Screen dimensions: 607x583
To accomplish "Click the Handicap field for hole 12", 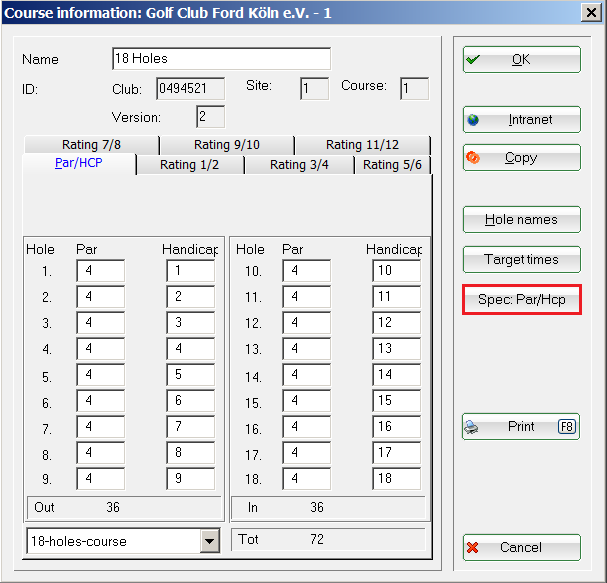I will point(396,322).
